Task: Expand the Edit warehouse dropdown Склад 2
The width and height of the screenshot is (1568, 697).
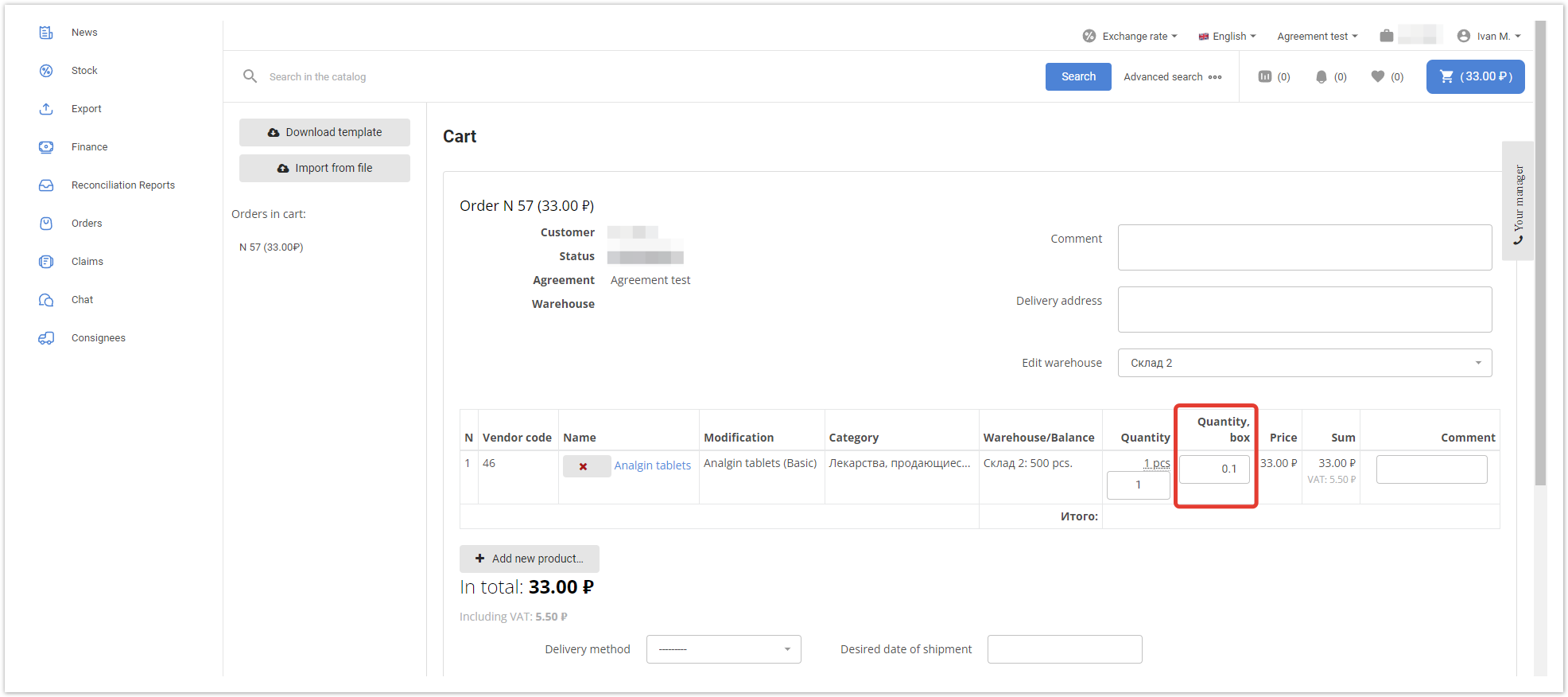Action: pyautogui.click(x=1304, y=363)
